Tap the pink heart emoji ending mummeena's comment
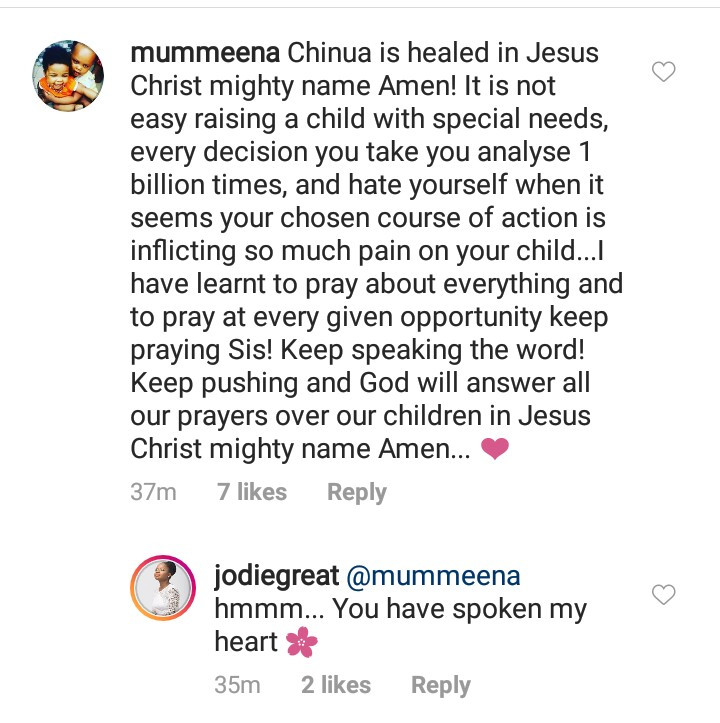Viewport: 720px width, 723px height. click(495, 450)
